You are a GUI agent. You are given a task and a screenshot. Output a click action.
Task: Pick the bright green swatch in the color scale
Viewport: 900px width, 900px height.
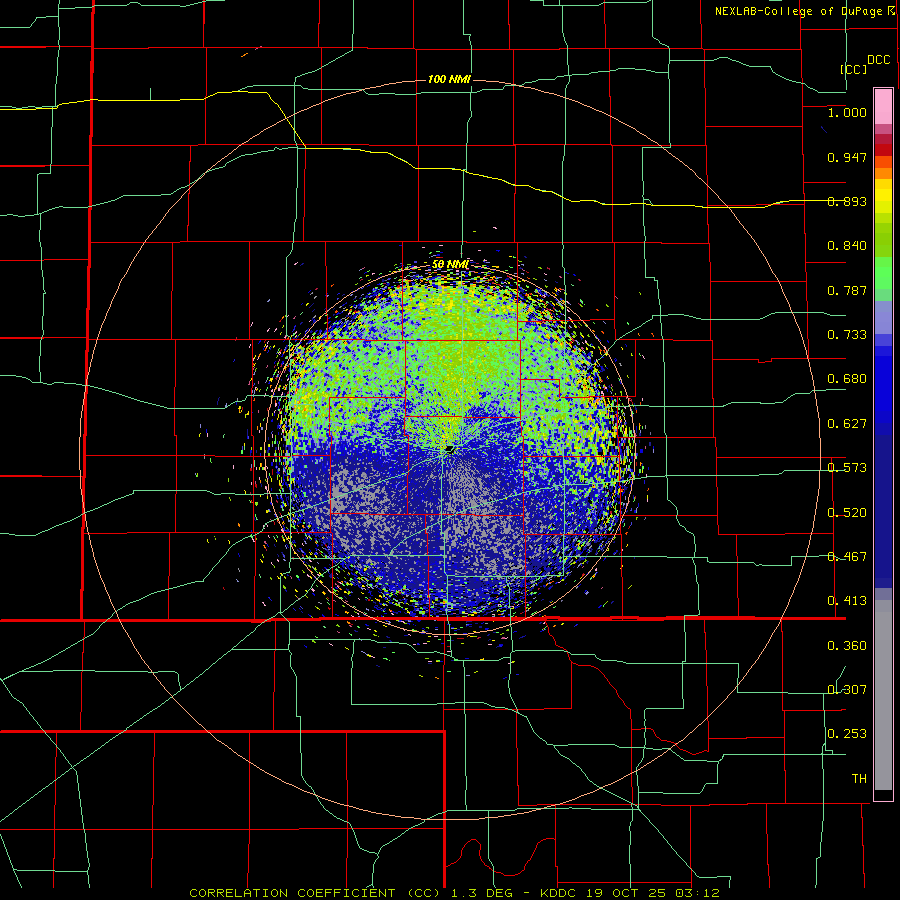point(883,273)
